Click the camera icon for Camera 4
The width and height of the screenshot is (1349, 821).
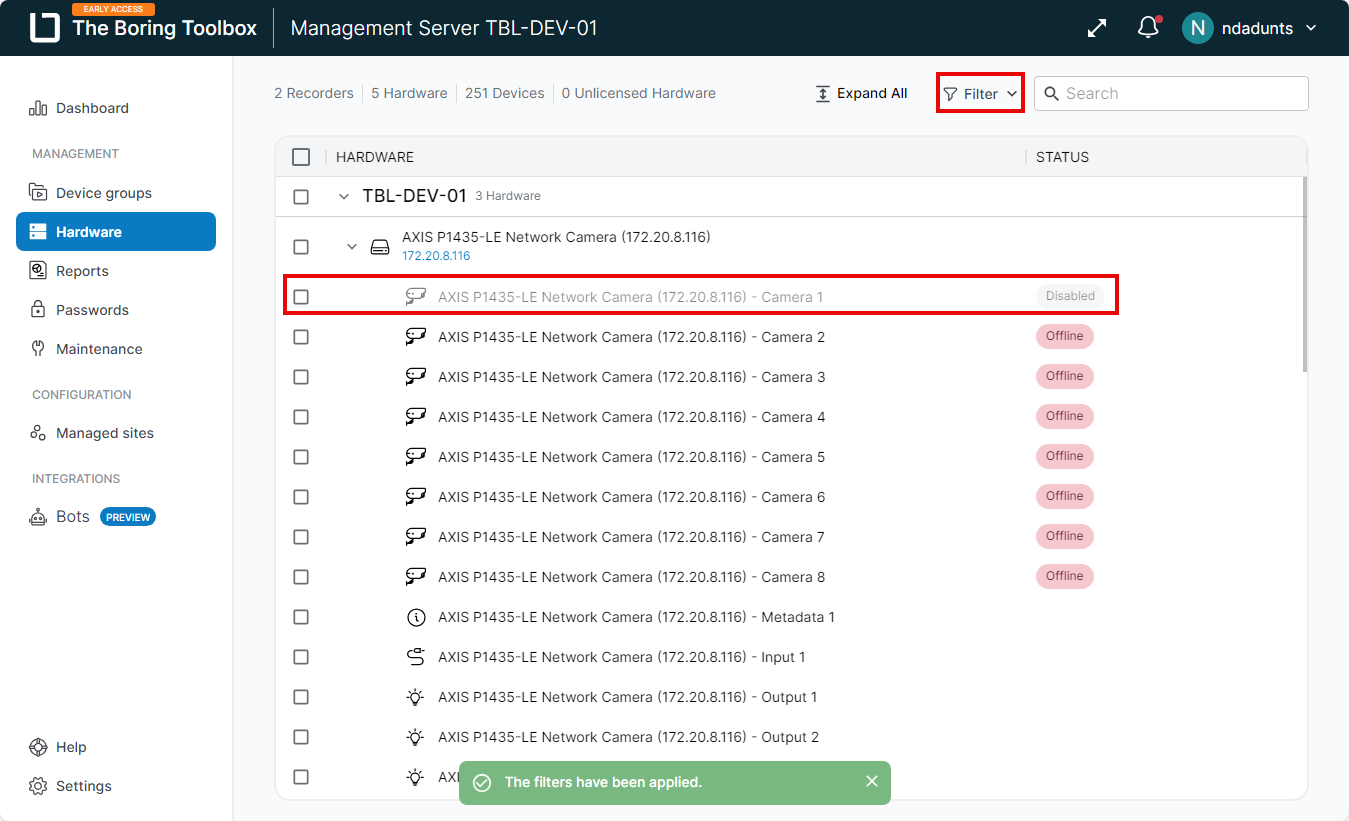coord(416,417)
